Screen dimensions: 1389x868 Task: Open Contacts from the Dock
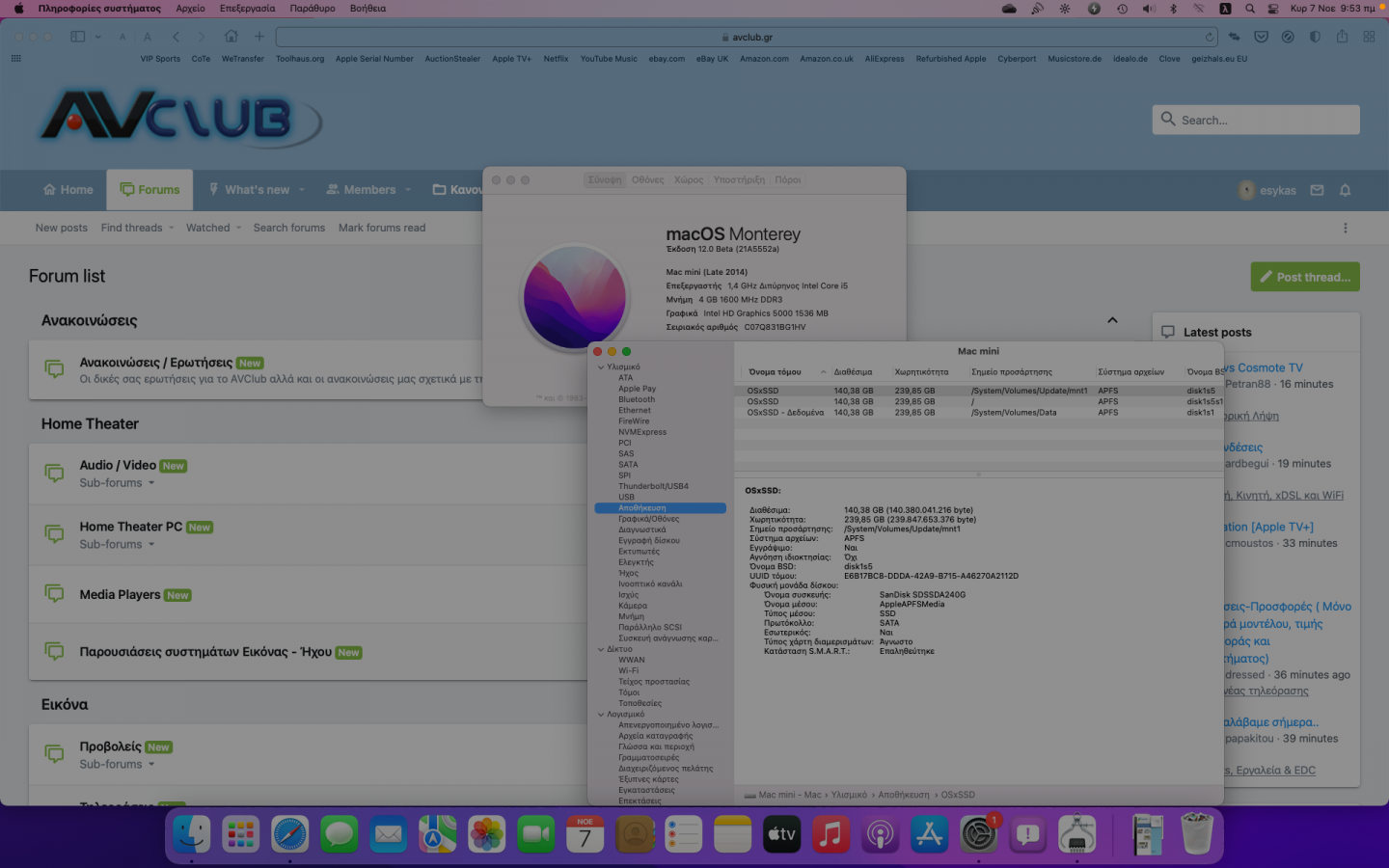tap(635, 833)
